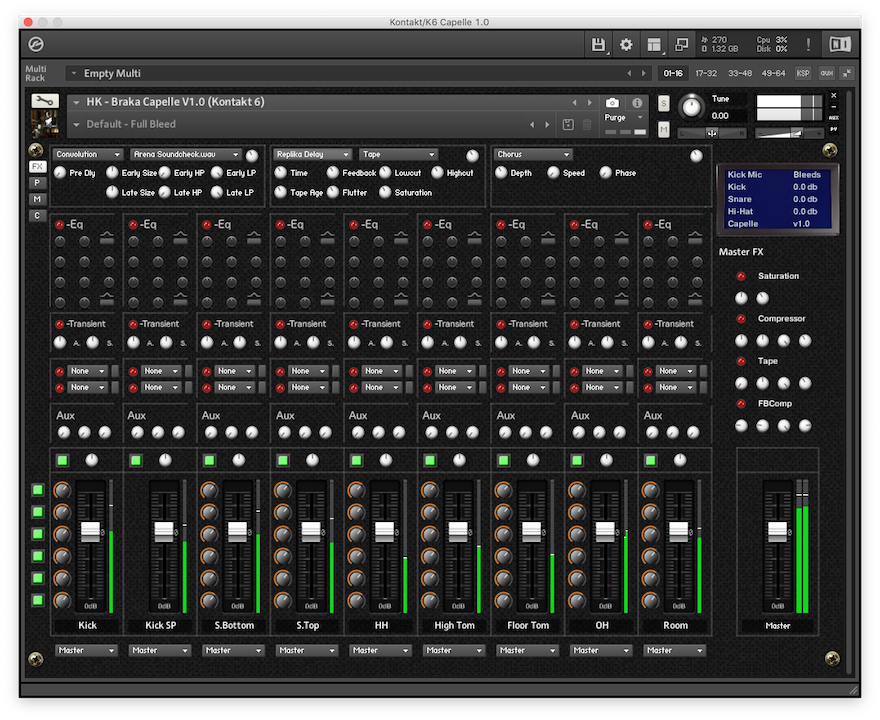
Task: Open instrument edit mode wrench icon
Action: (44, 100)
